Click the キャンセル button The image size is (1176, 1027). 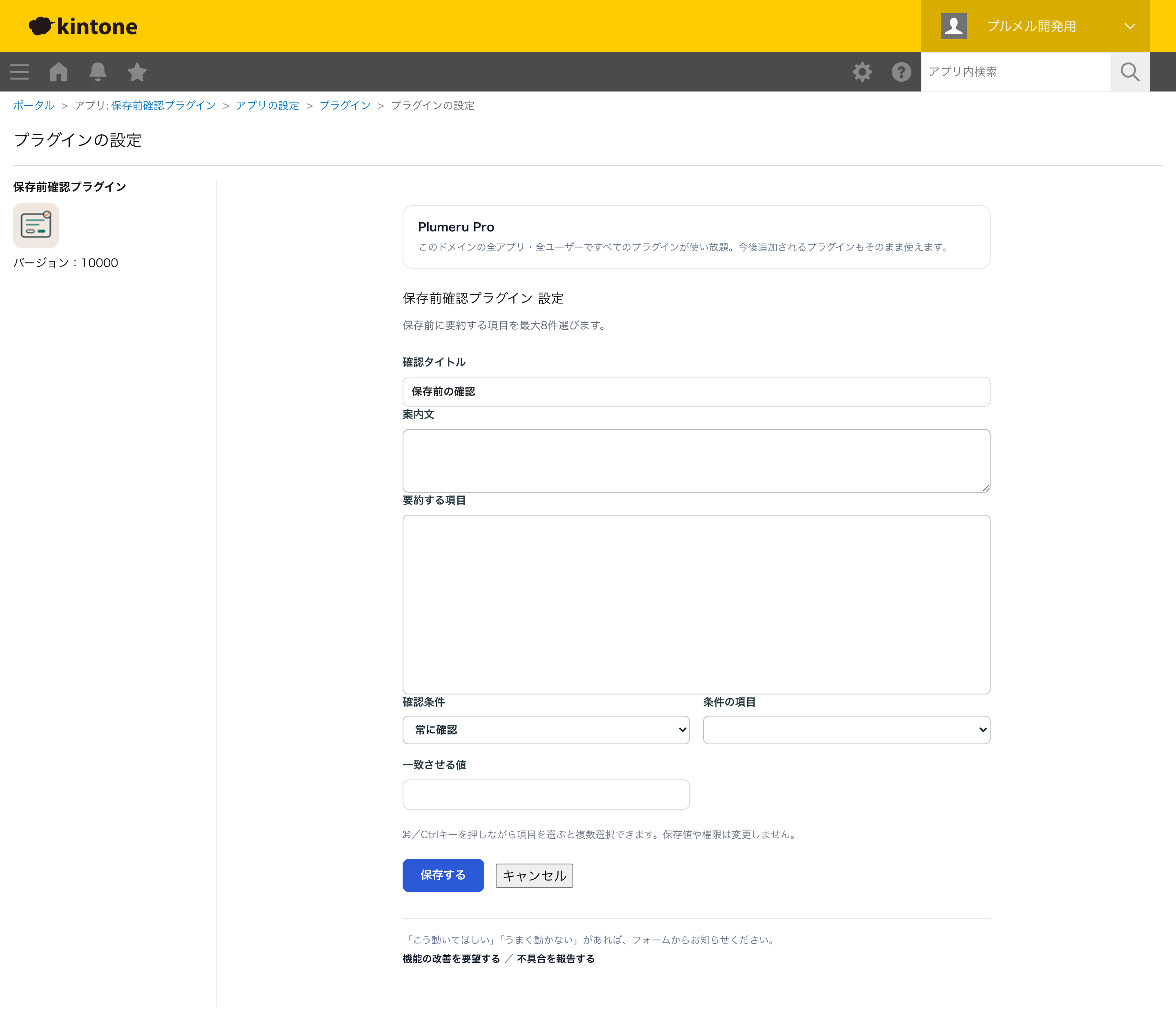534,876
